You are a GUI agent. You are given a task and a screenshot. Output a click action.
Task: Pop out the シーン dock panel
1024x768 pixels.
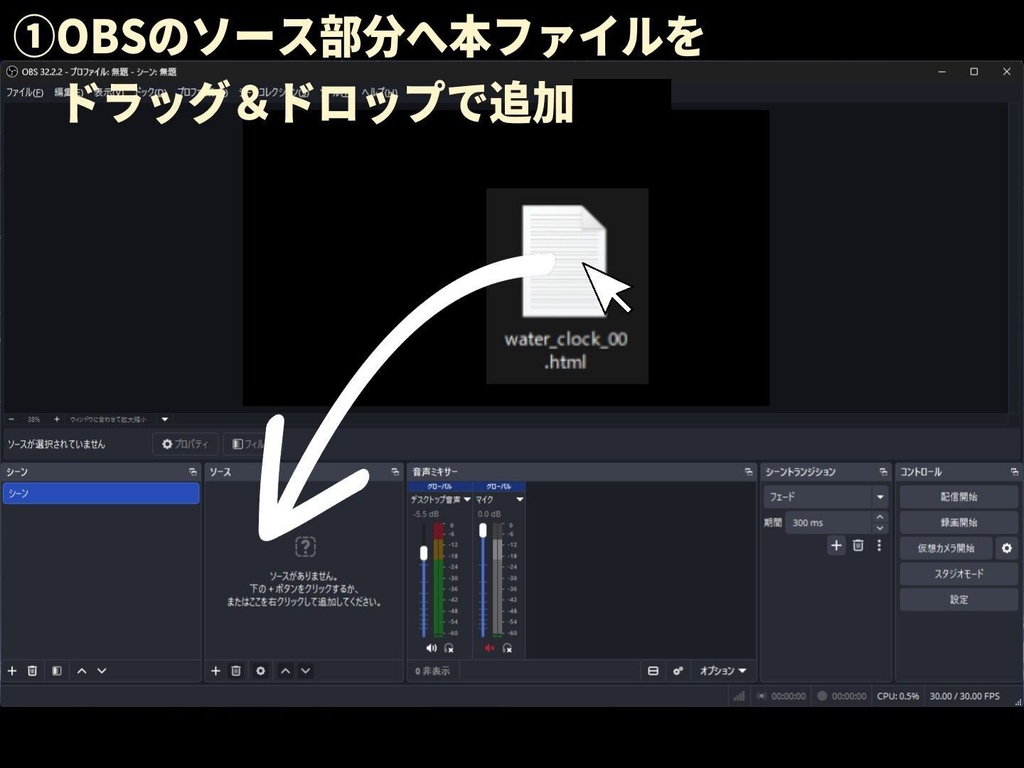[x=193, y=472]
